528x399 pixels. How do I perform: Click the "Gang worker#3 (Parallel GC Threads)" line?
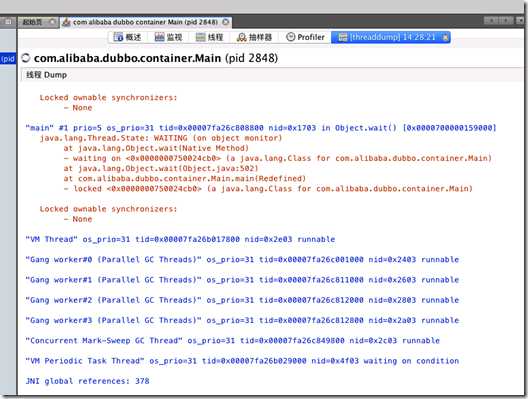(x=242, y=320)
